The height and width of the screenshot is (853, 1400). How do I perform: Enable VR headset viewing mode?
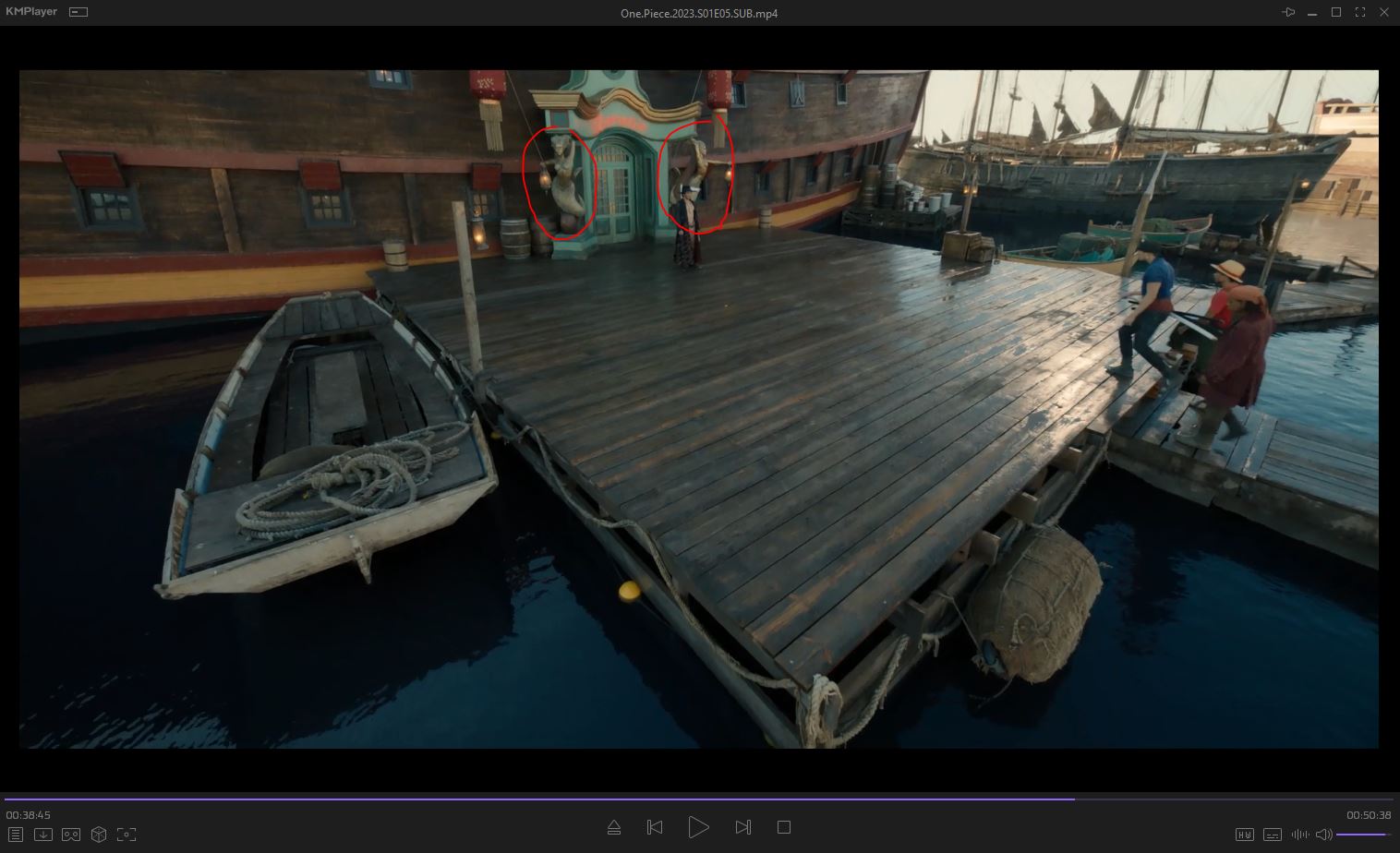(x=70, y=835)
